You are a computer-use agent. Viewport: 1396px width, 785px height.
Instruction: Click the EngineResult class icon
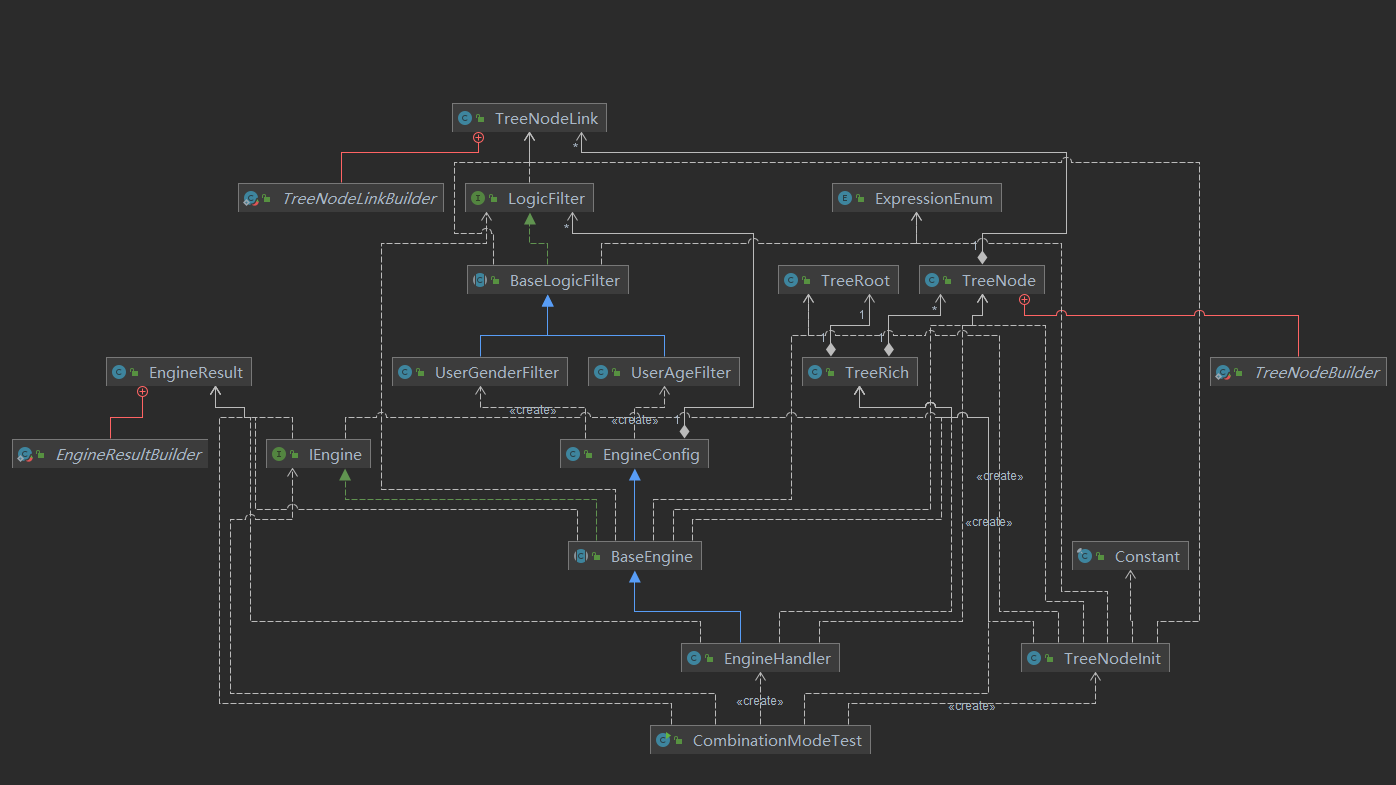point(118,372)
